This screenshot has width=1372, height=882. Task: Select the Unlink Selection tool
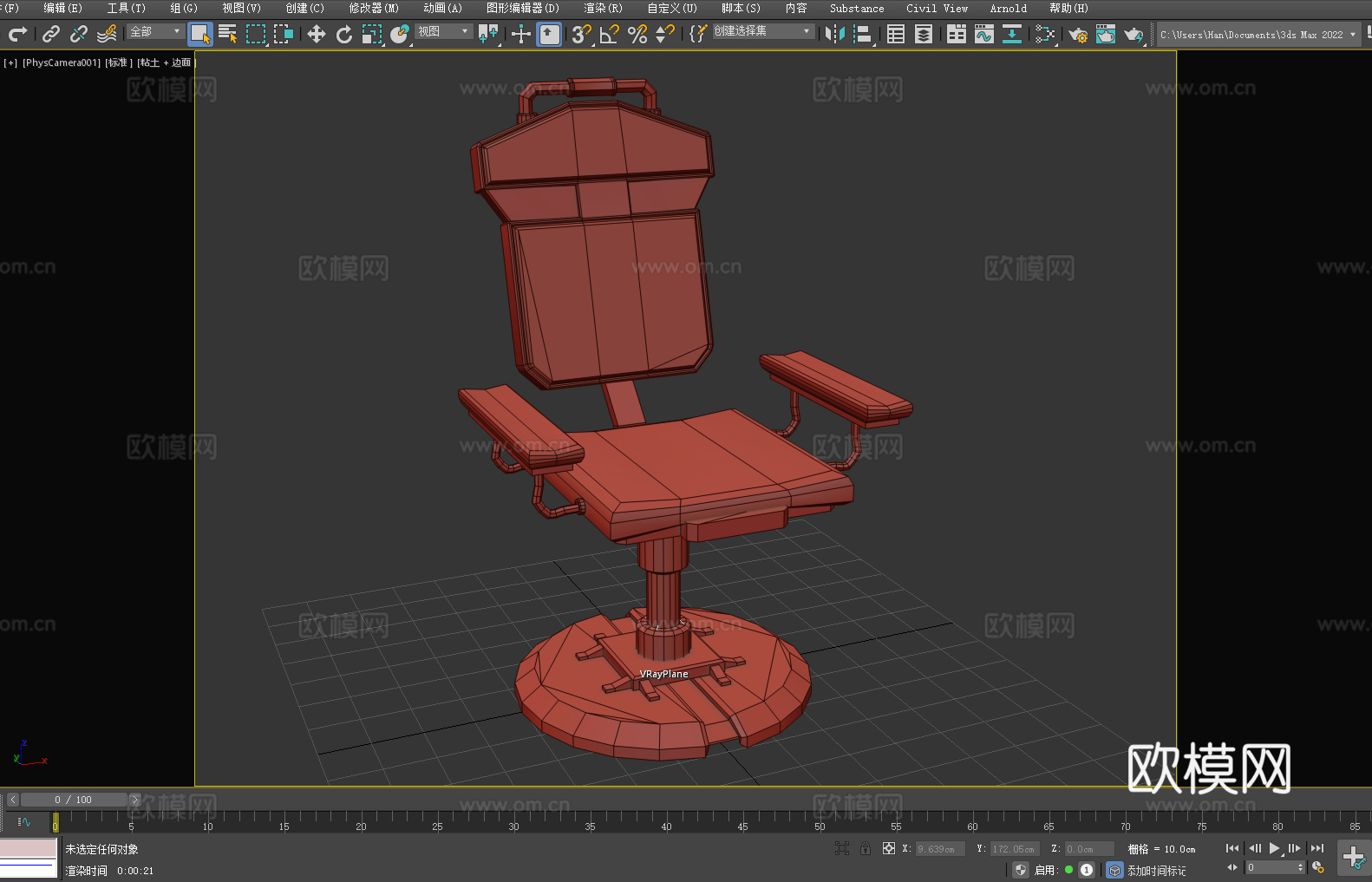[79, 34]
